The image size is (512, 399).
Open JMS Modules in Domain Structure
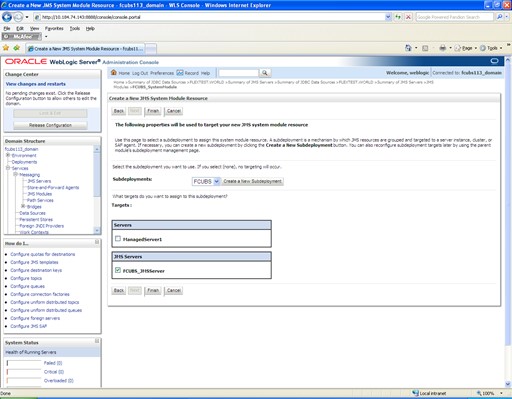[40, 194]
